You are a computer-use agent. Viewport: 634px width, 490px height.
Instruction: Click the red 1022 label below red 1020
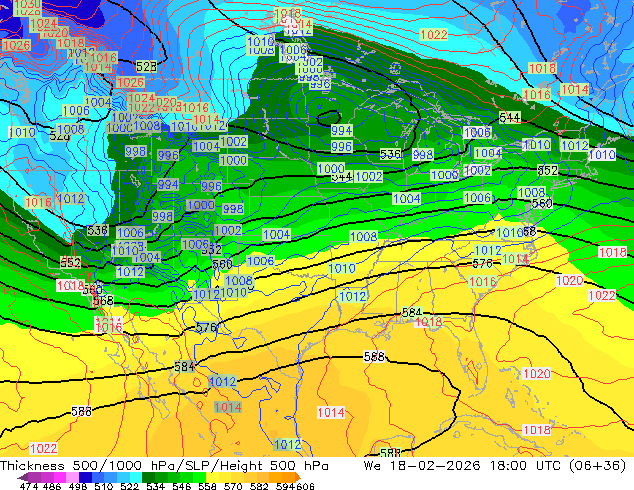(602, 296)
